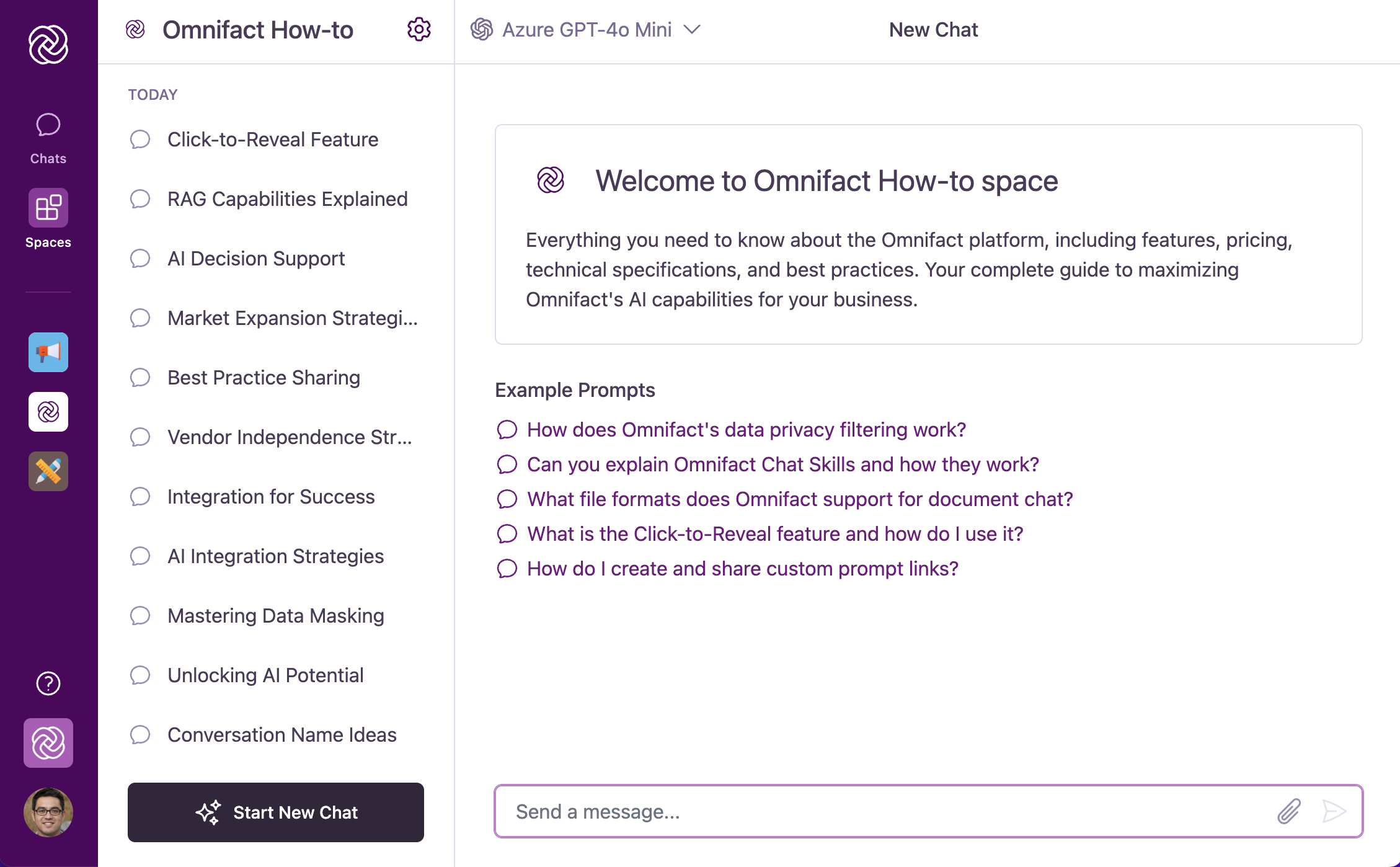Click the help question mark icon
This screenshot has width=1400, height=867.
(x=48, y=683)
